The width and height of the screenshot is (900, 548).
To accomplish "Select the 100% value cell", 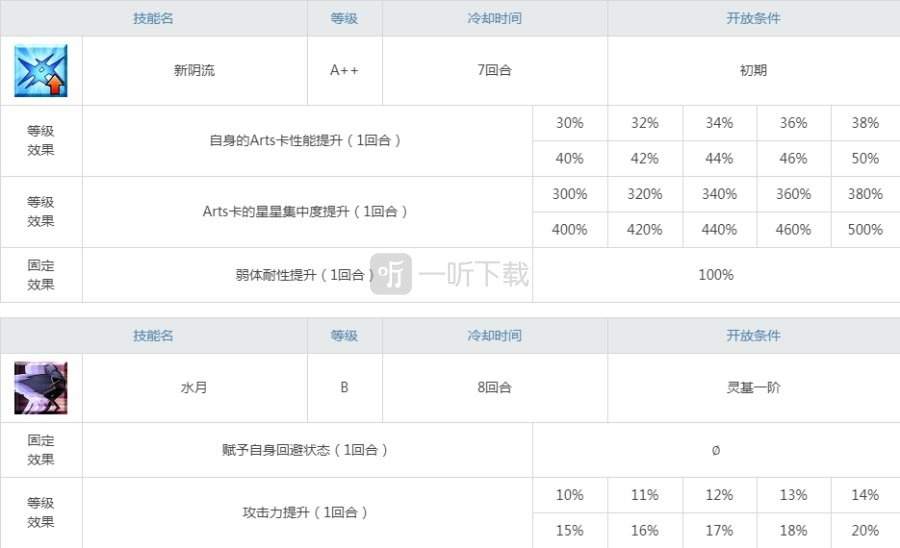I will tap(716, 275).
